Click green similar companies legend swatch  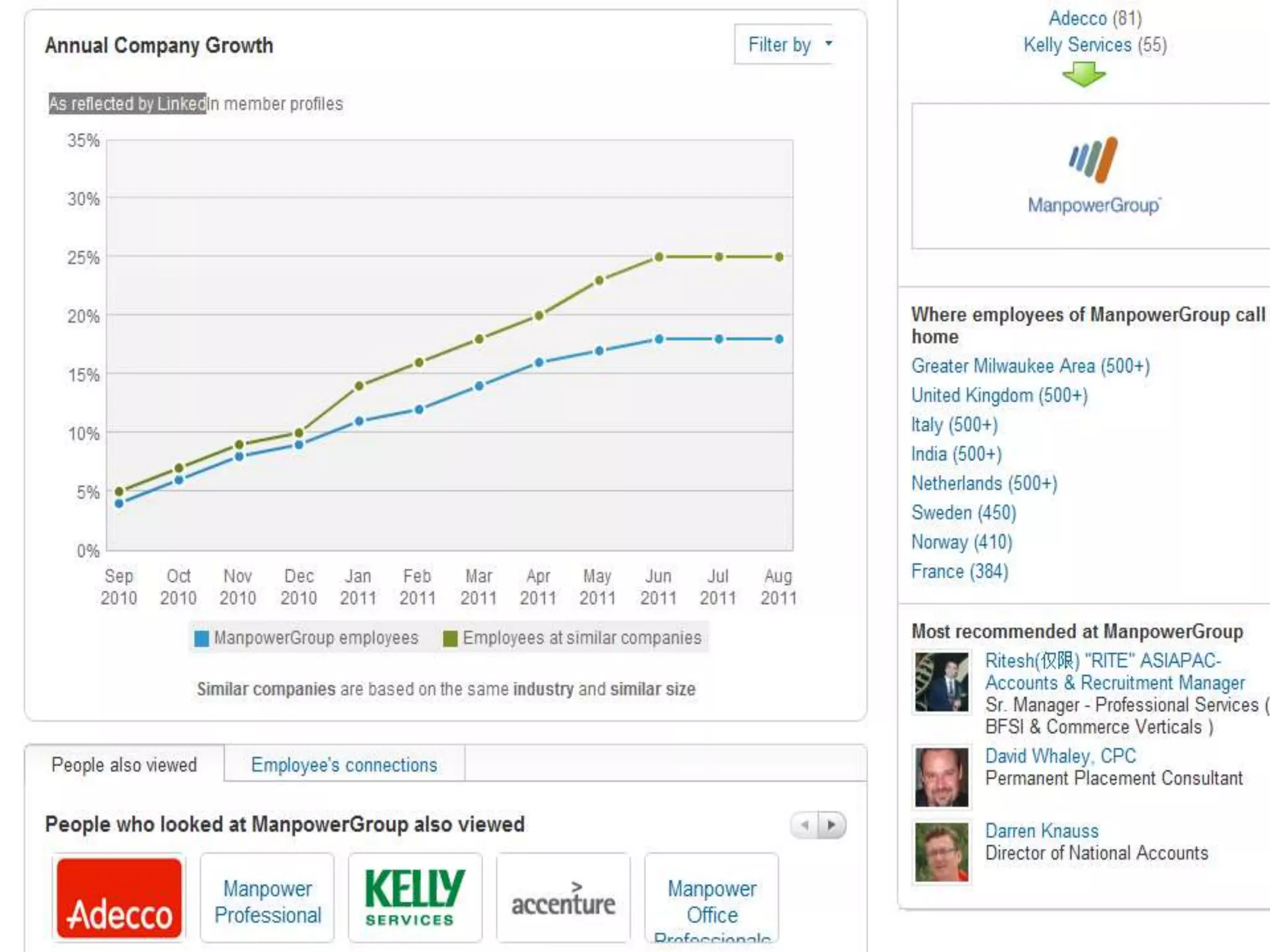click(x=450, y=638)
